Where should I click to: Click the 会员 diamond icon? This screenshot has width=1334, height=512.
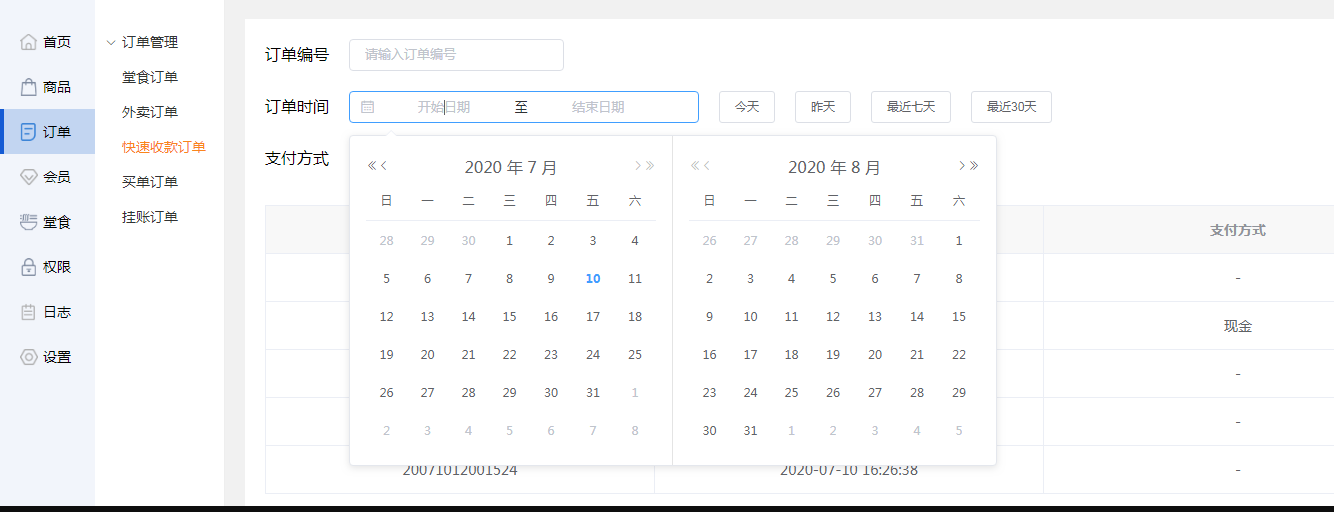click(28, 177)
